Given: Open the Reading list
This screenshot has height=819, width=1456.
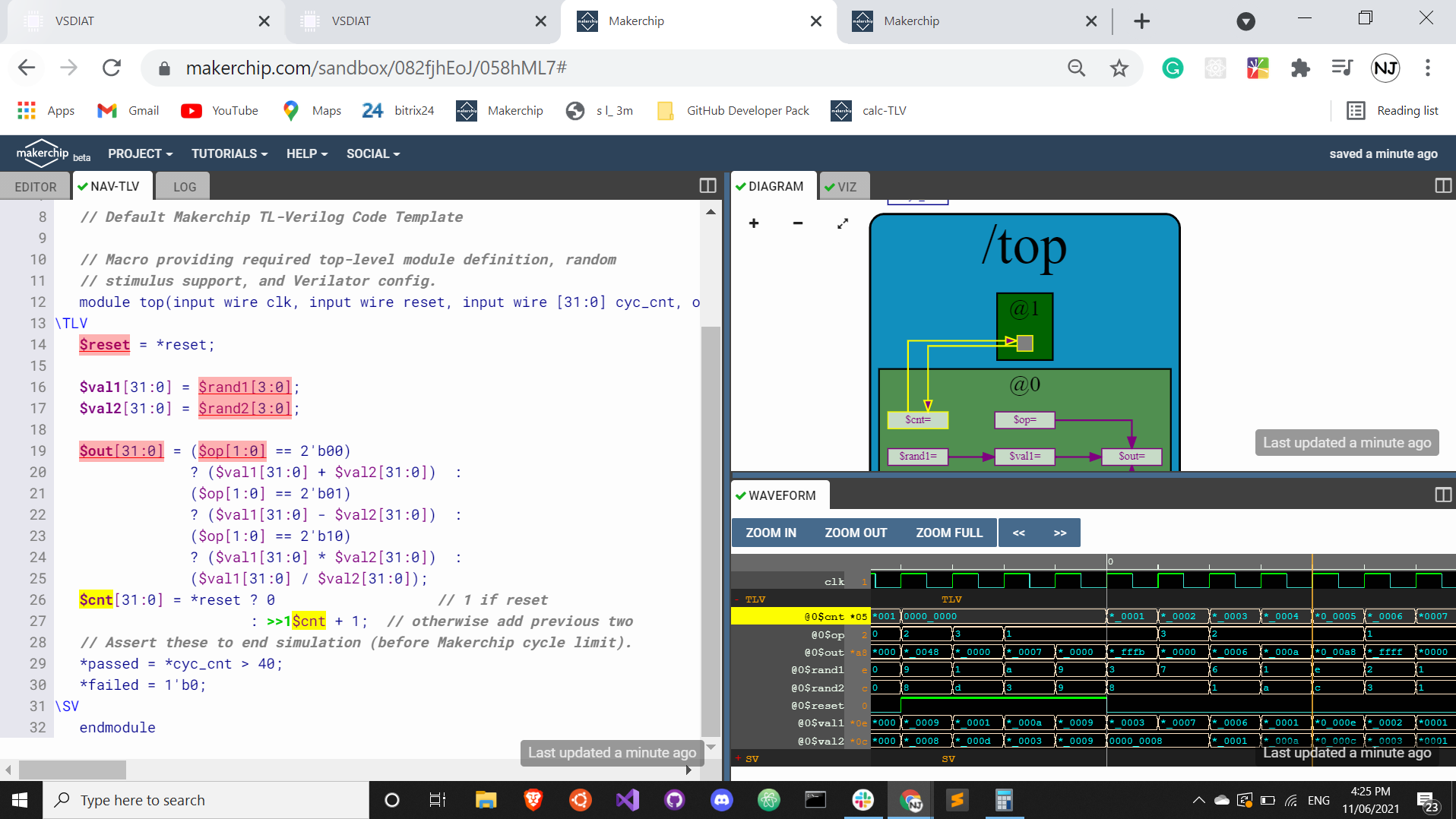Looking at the screenshot, I should point(1392,111).
